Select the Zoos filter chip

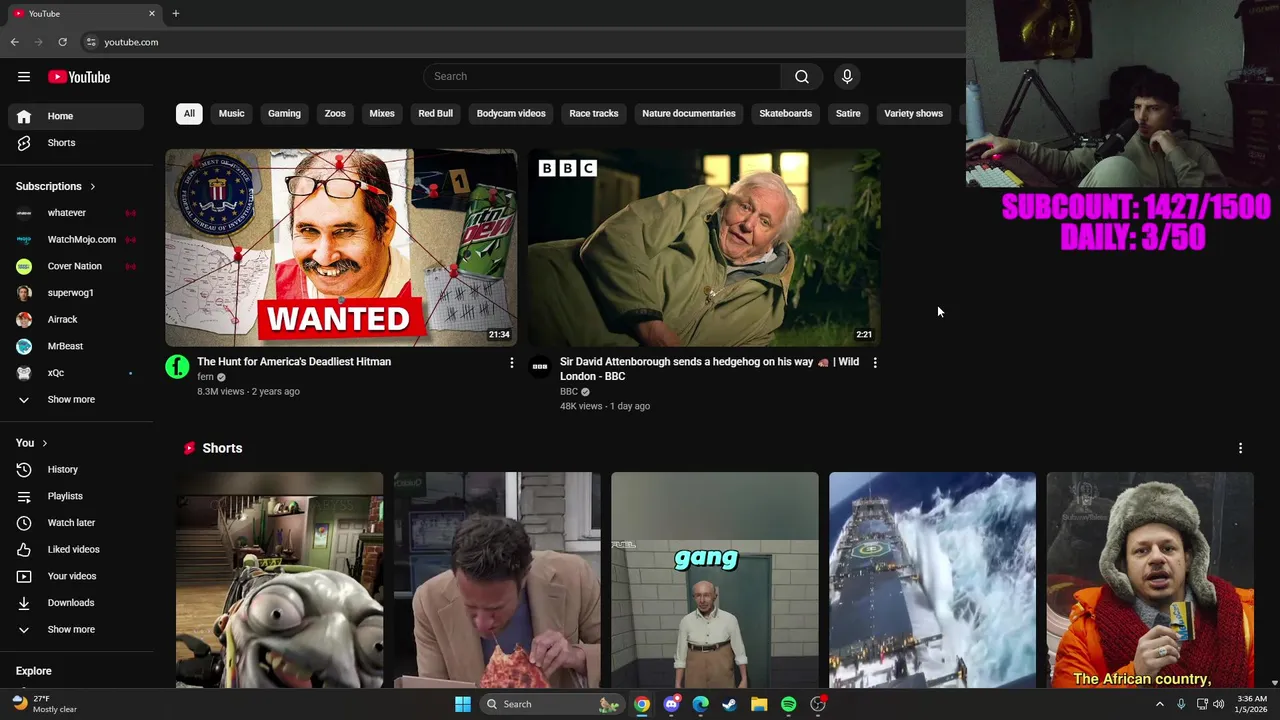(x=335, y=114)
